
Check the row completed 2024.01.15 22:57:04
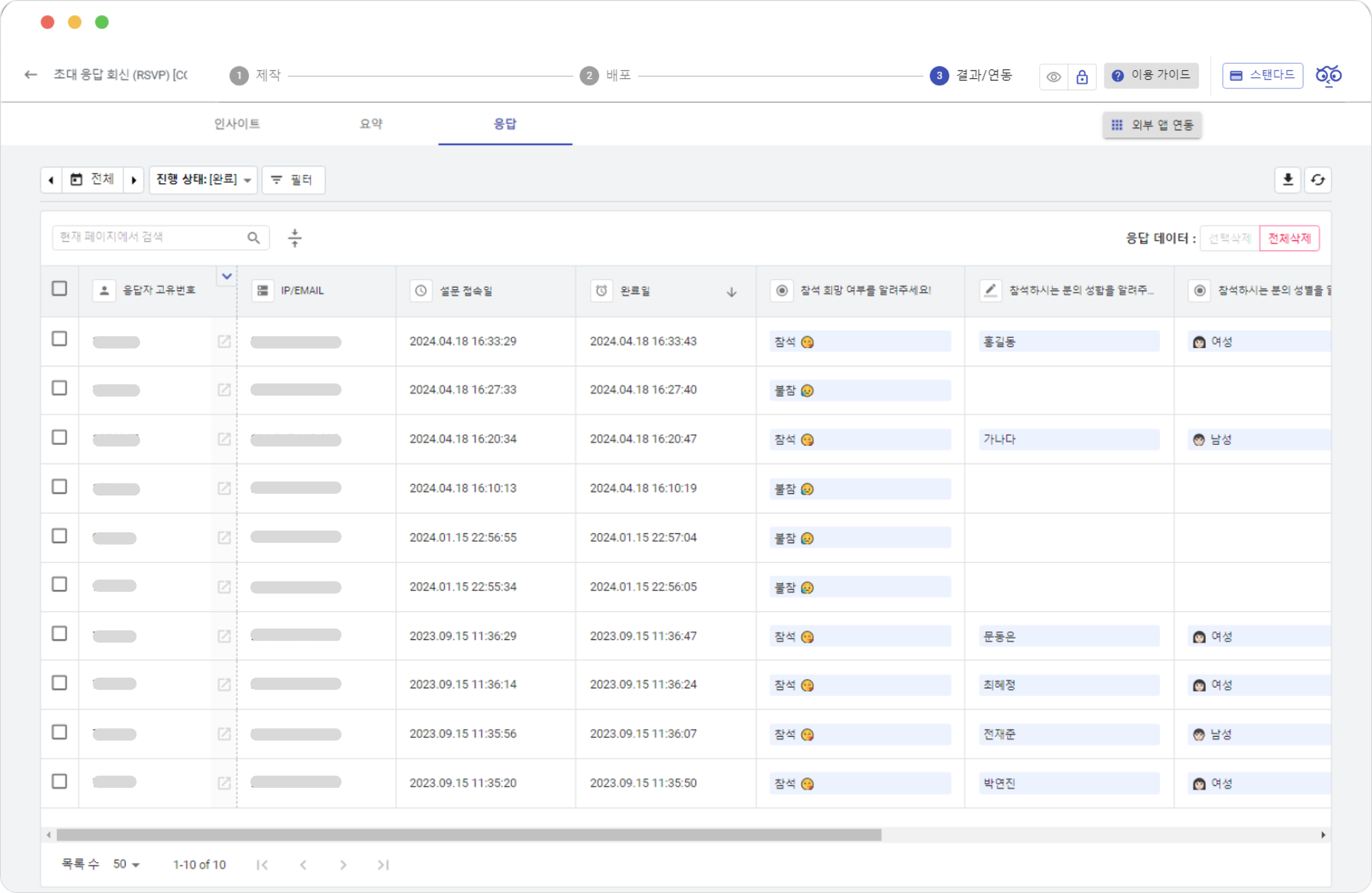pos(60,536)
